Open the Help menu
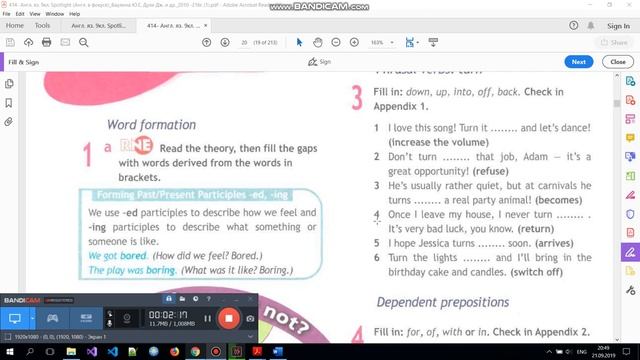640x360 pixels. point(74,14)
